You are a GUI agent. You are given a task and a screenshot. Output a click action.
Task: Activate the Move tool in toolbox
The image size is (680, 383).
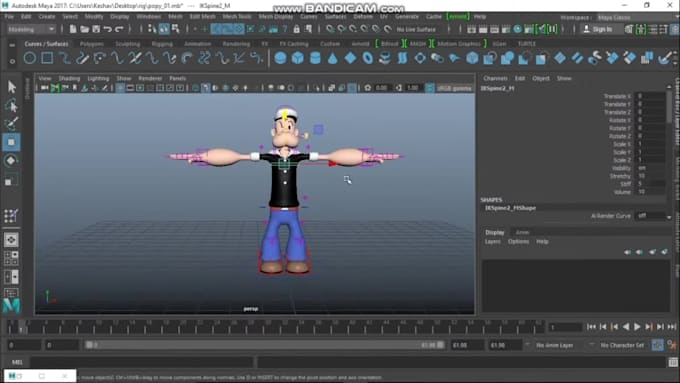pyautogui.click(x=11, y=142)
